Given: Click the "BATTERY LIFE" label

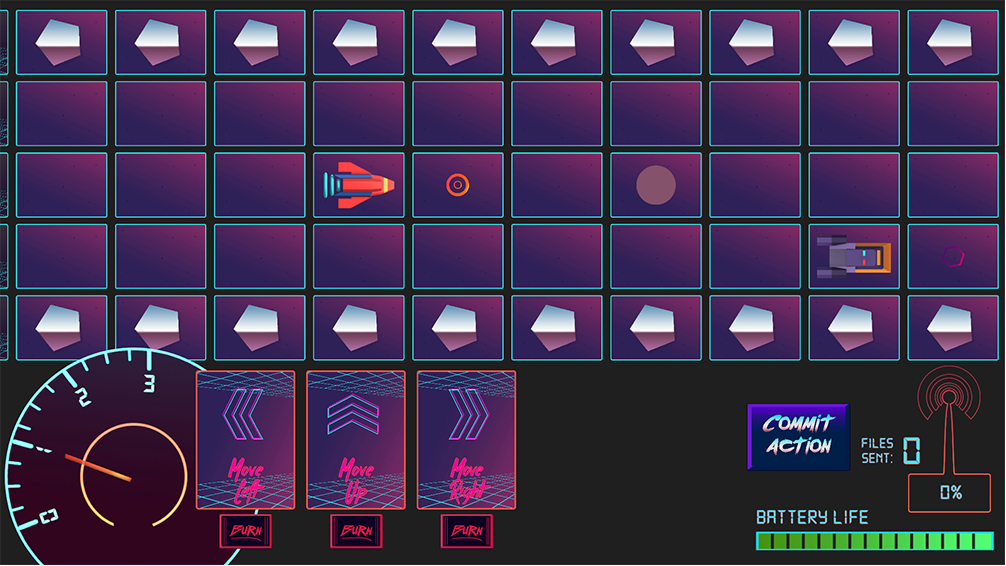Looking at the screenshot, I should 812,517.
